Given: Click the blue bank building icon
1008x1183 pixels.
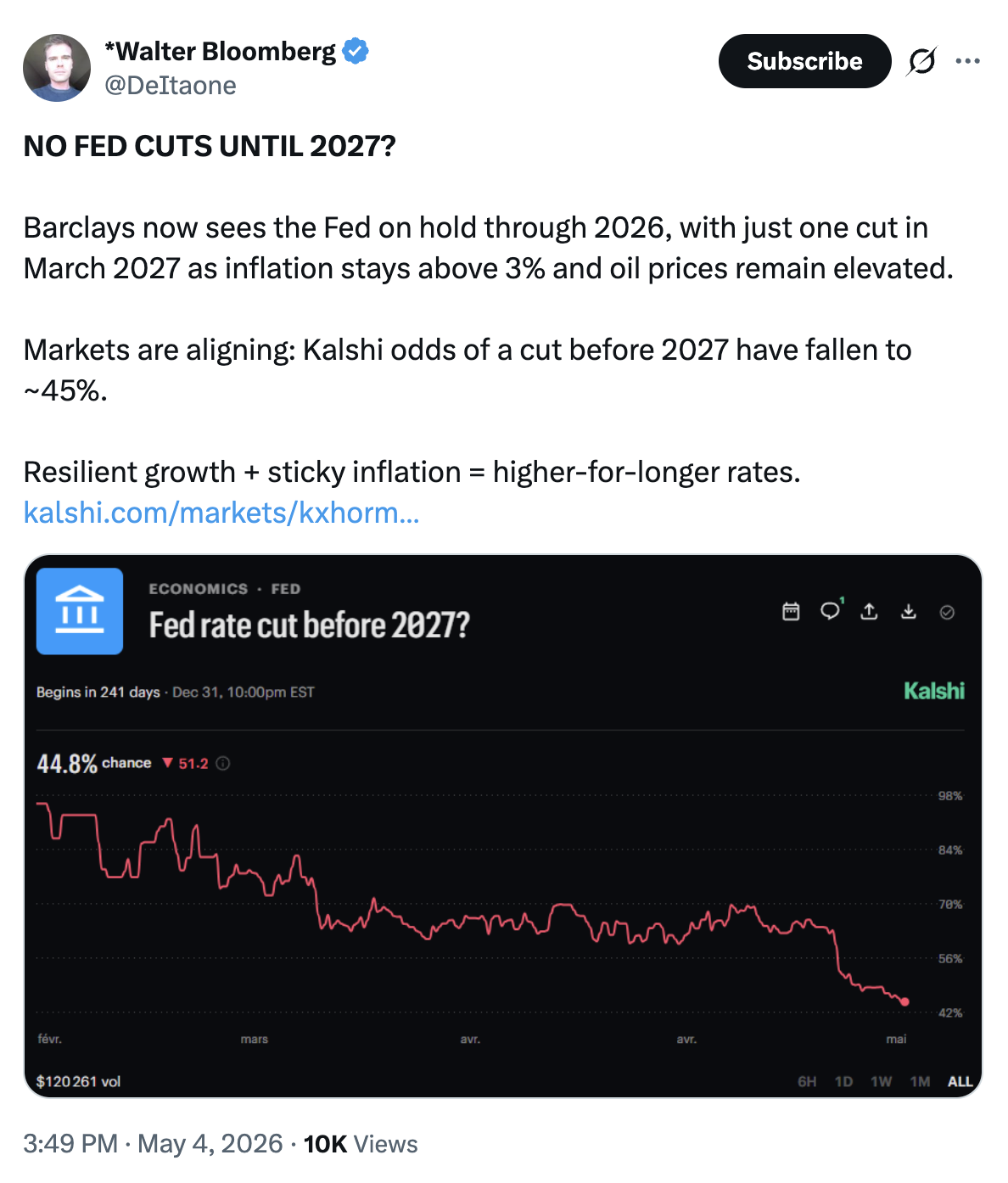Looking at the screenshot, I should tap(80, 611).
